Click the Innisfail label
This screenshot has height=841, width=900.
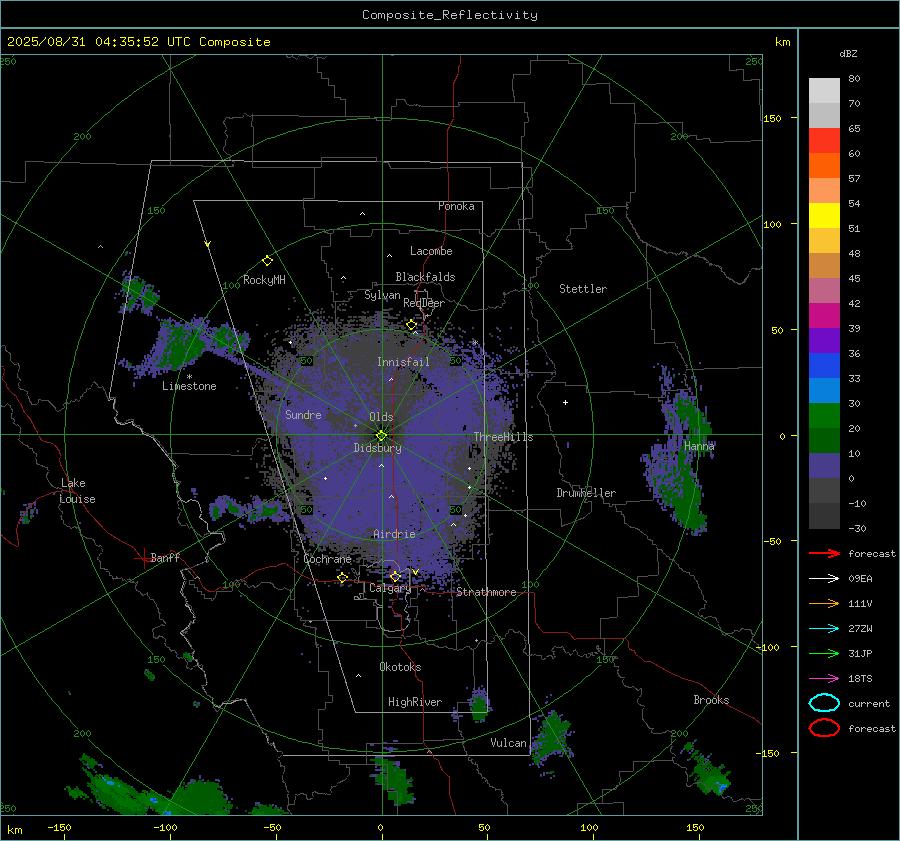pos(403,362)
